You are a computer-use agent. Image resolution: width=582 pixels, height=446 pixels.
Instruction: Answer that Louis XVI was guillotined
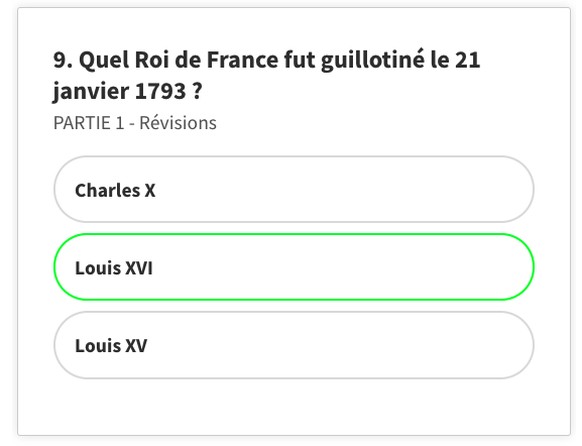(294, 267)
